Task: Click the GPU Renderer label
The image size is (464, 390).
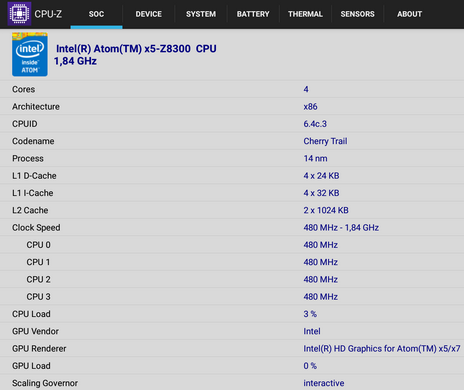Action: [x=39, y=349]
